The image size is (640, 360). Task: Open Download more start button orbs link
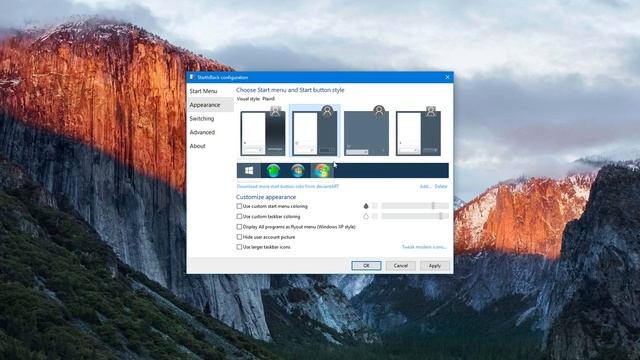pos(288,187)
